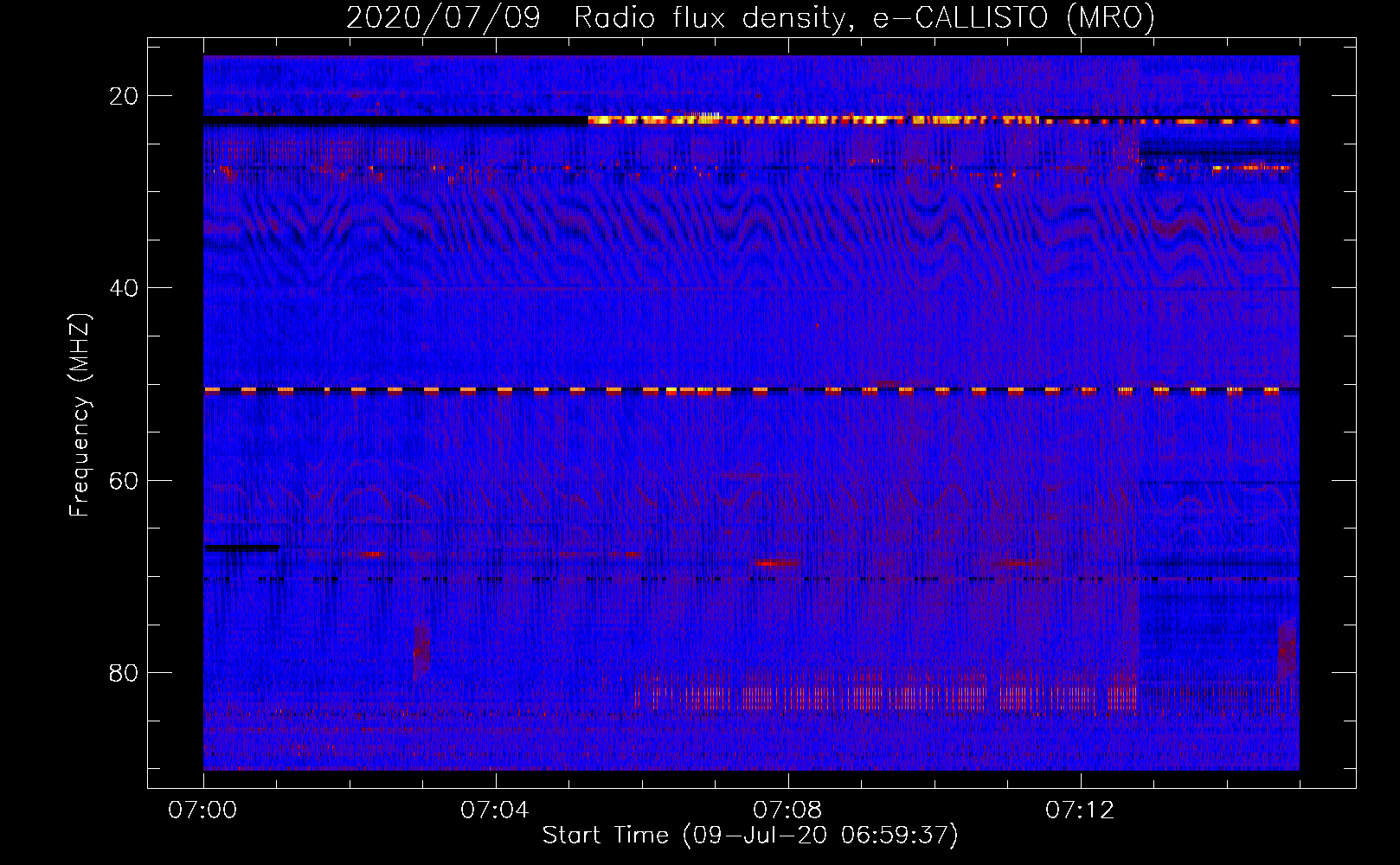Click the 40 MHz frequency tick label
Screen dimensions: 1400x865
click(x=124, y=288)
